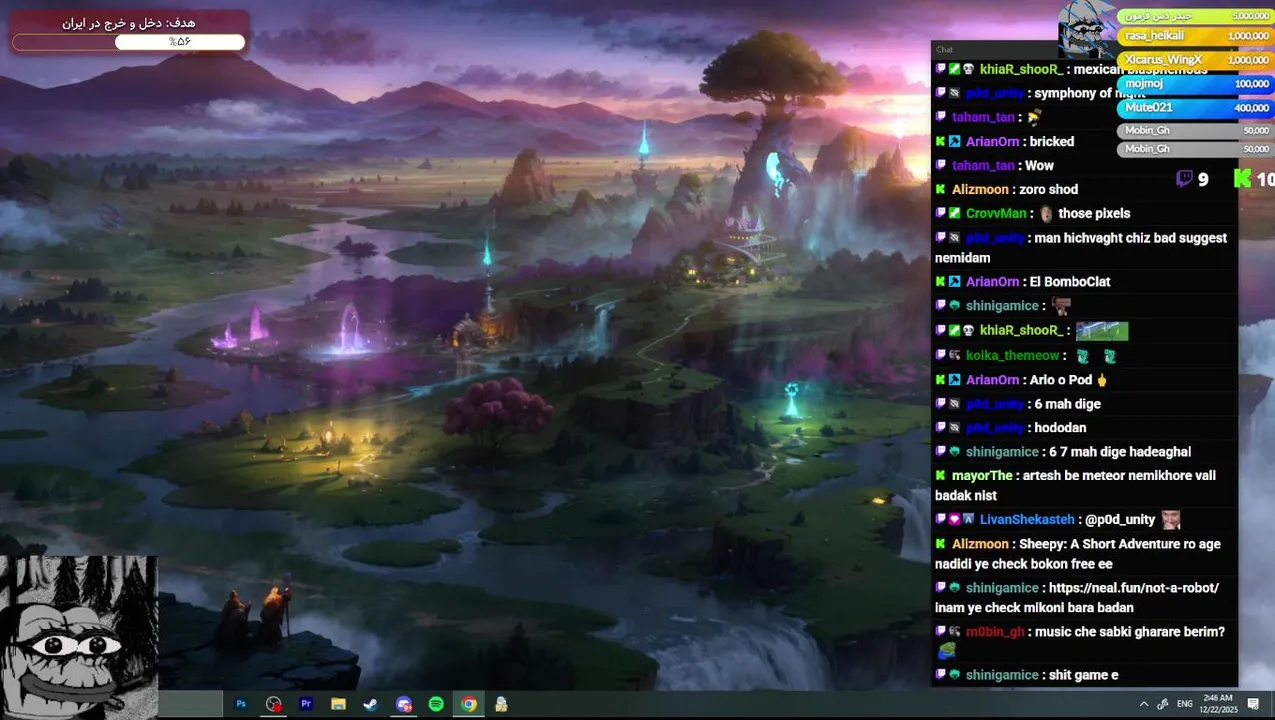Select username m0bin_gh in chat
The image size is (1275, 720).
pos(995,631)
